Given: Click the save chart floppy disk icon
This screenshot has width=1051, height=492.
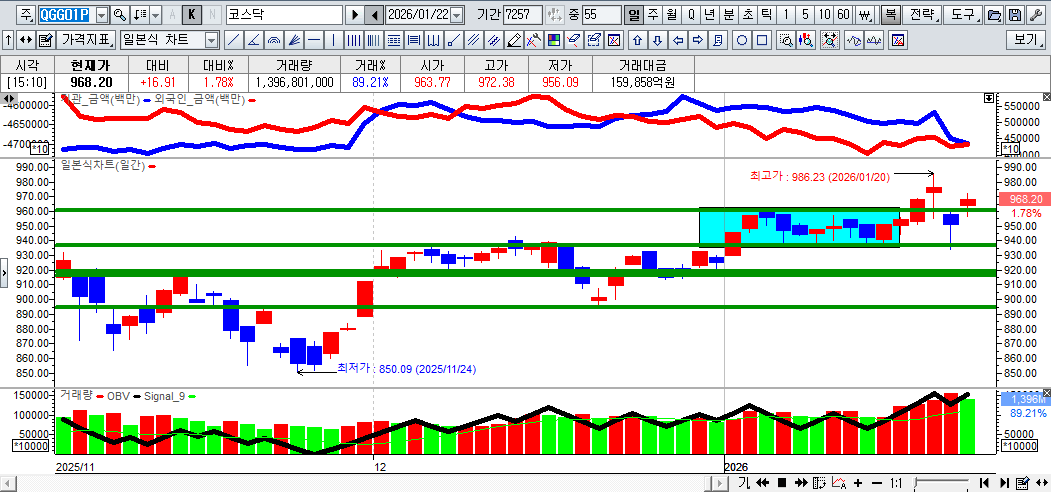Looking at the screenshot, I should [1015, 15].
